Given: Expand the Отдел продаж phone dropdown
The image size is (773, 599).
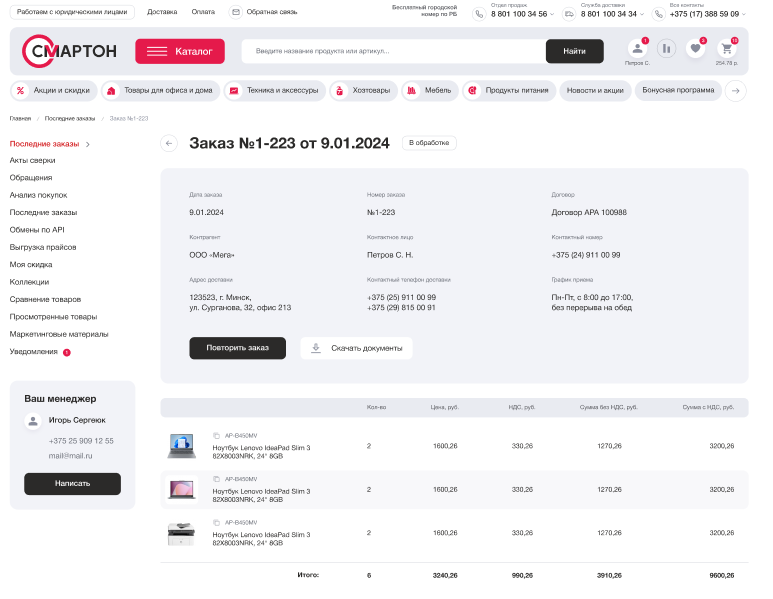Looking at the screenshot, I should point(553,14).
